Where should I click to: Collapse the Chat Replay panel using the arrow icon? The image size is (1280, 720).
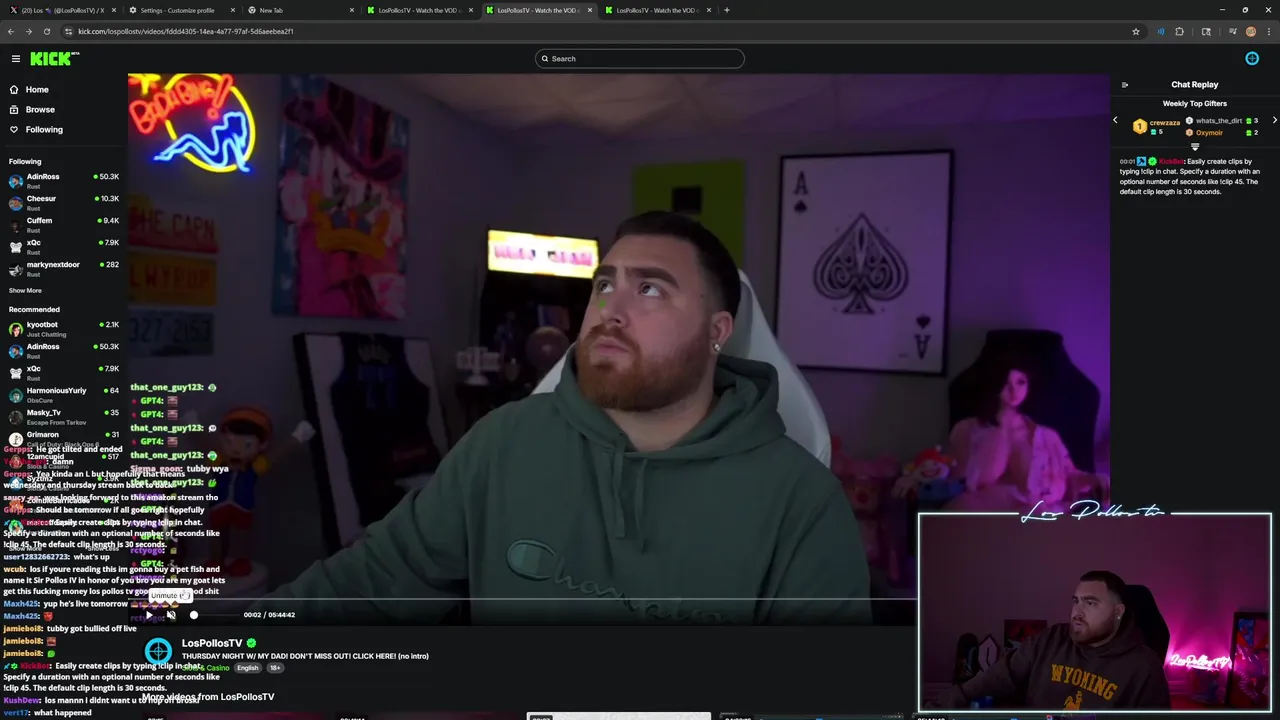[1125, 85]
